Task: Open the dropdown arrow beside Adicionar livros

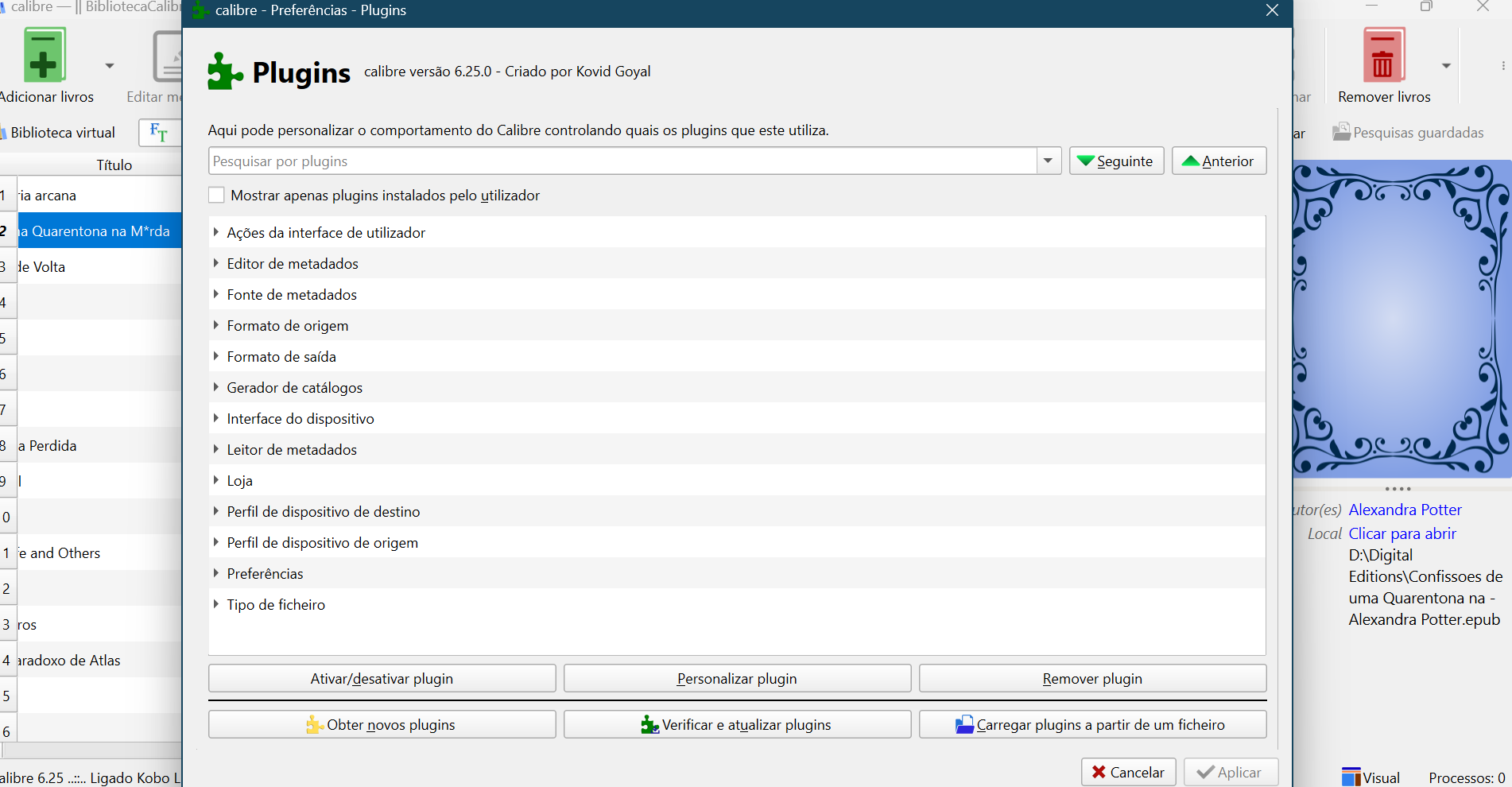Action: click(110, 66)
